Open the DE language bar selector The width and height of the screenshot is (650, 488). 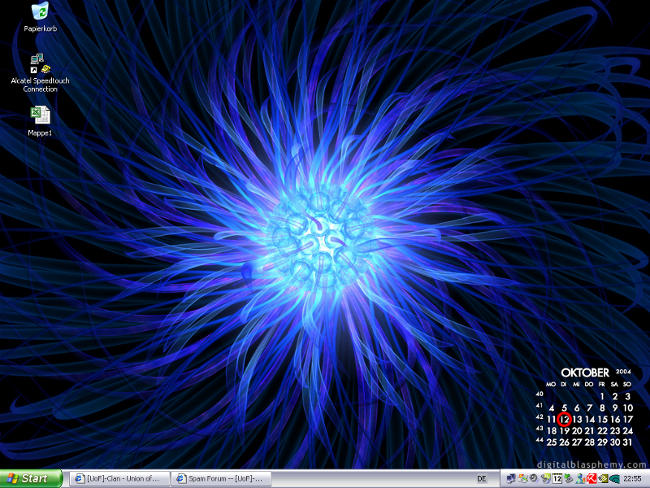(483, 479)
